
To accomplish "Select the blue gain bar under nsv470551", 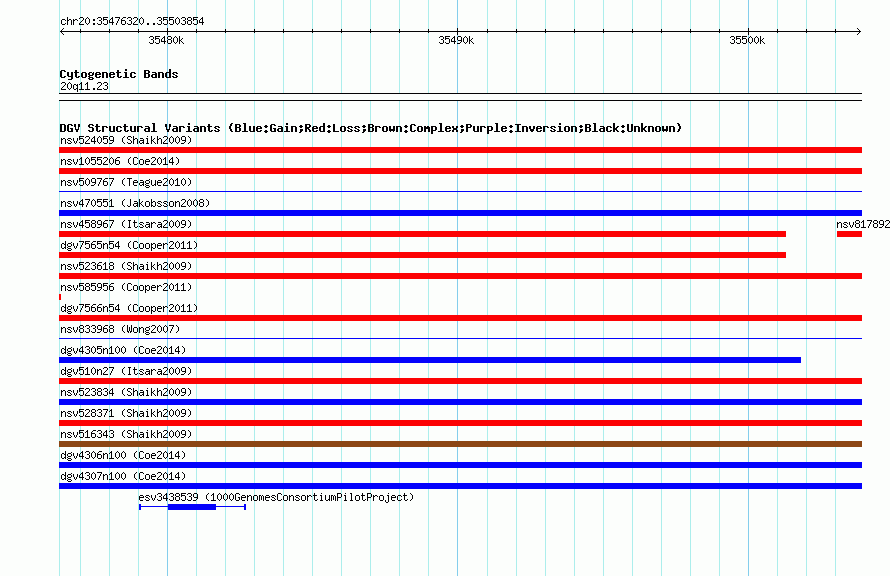I will (460, 213).
